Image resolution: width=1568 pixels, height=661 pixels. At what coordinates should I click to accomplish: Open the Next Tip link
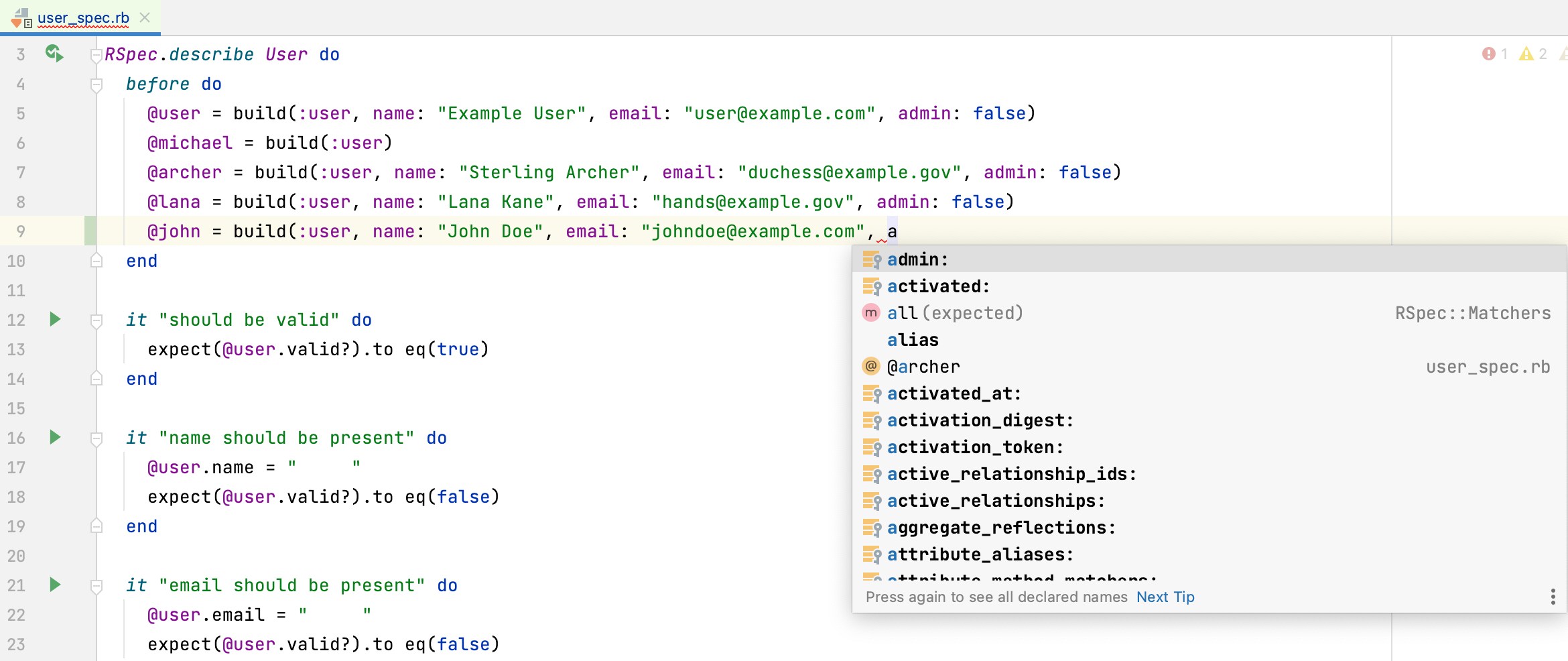coord(1165,597)
